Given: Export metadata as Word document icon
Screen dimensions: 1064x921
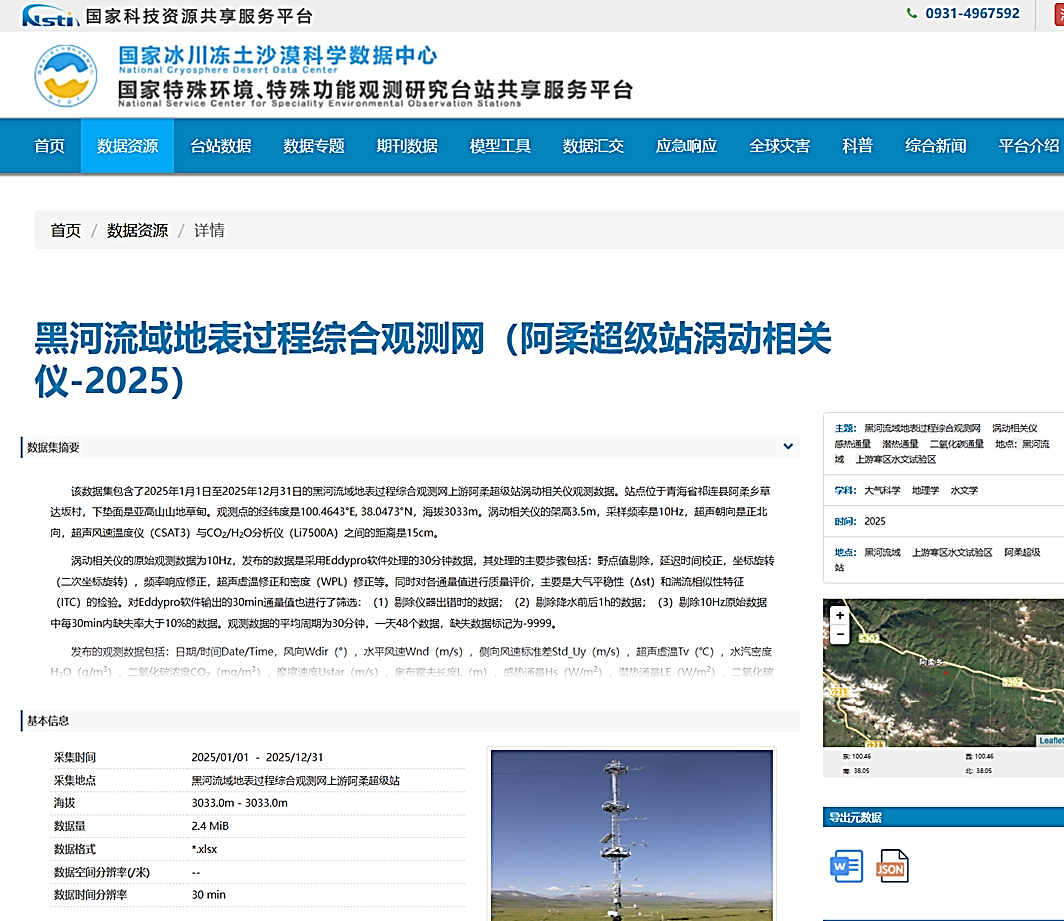Looking at the screenshot, I should tap(846, 866).
